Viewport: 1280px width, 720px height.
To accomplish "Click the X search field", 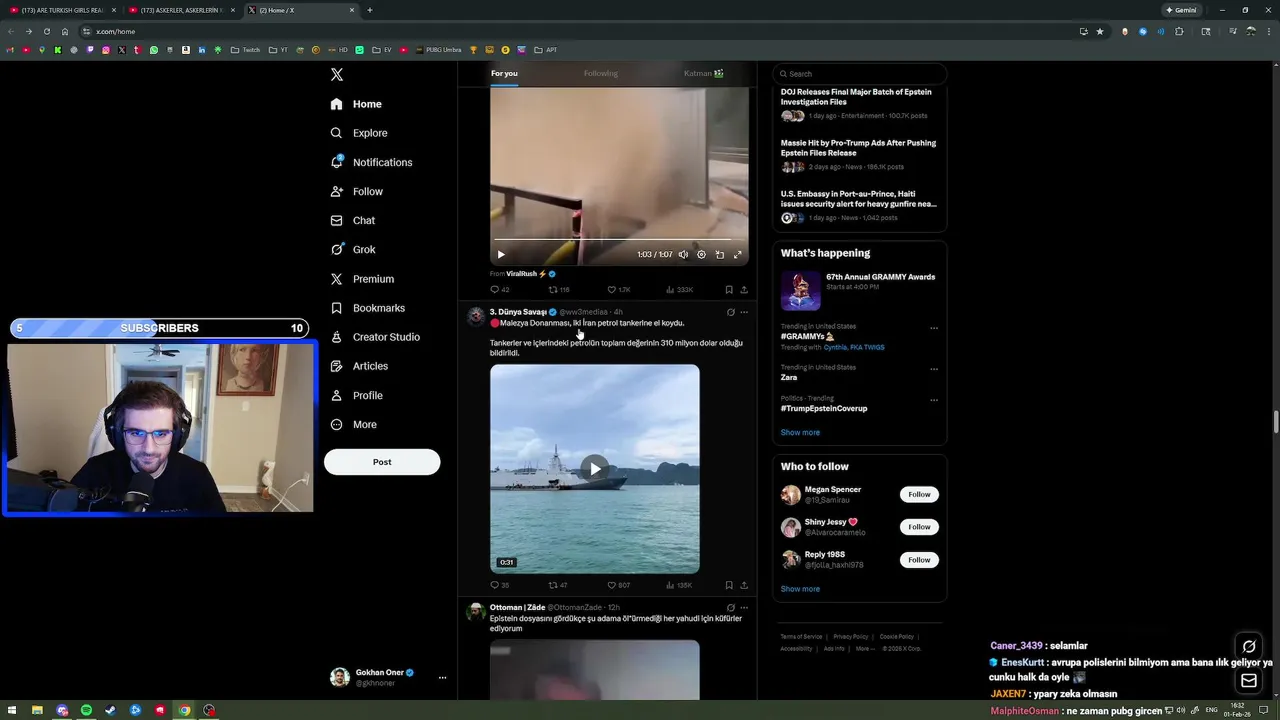I will click(860, 74).
